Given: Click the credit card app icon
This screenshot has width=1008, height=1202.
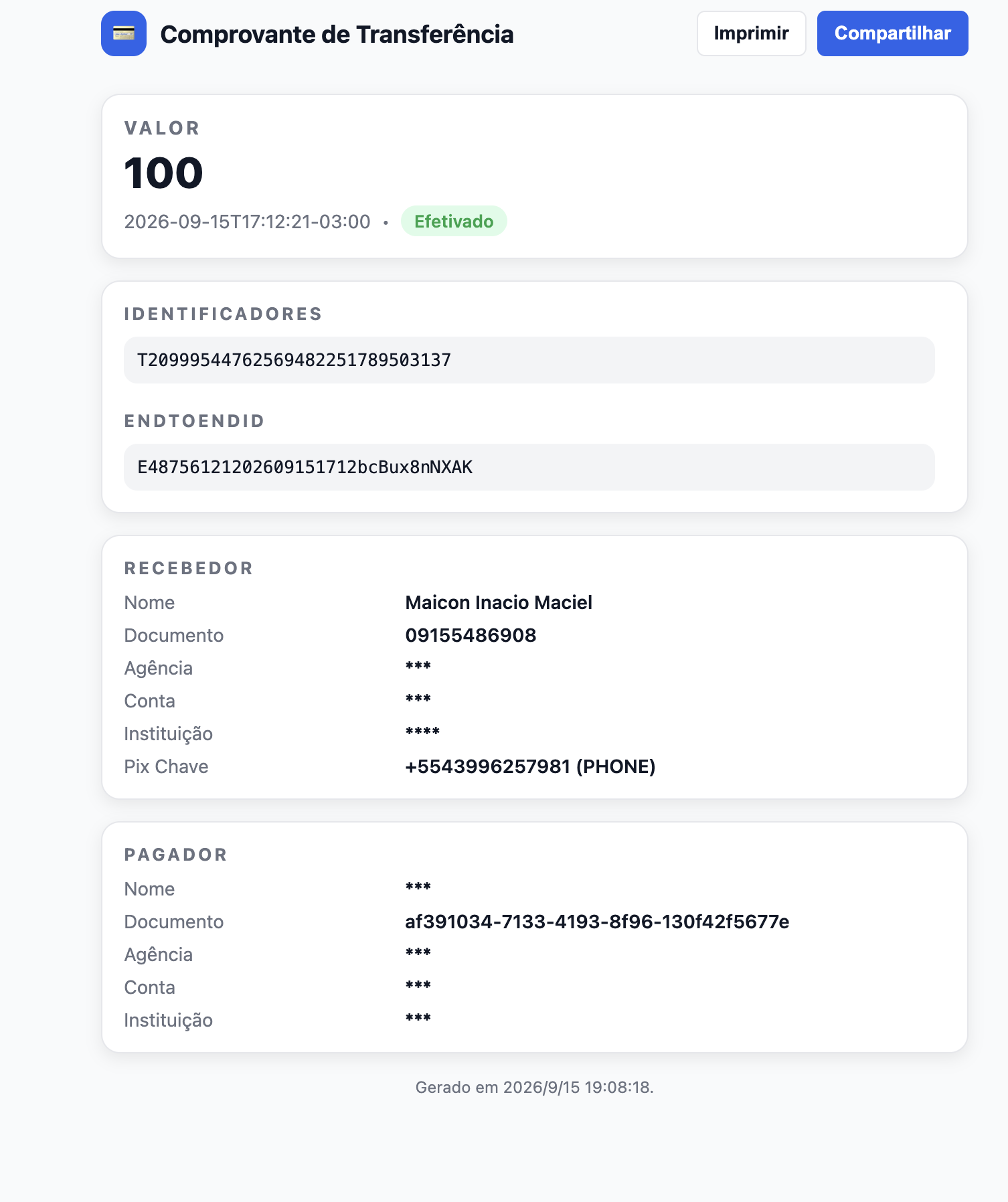Looking at the screenshot, I should coord(124,33).
